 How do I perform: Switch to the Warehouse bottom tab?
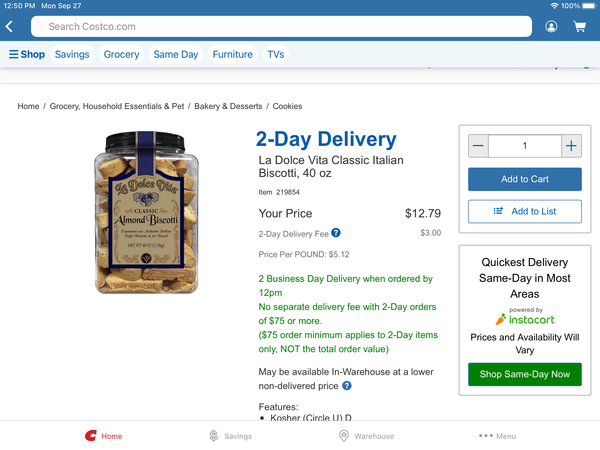[x=366, y=436]
